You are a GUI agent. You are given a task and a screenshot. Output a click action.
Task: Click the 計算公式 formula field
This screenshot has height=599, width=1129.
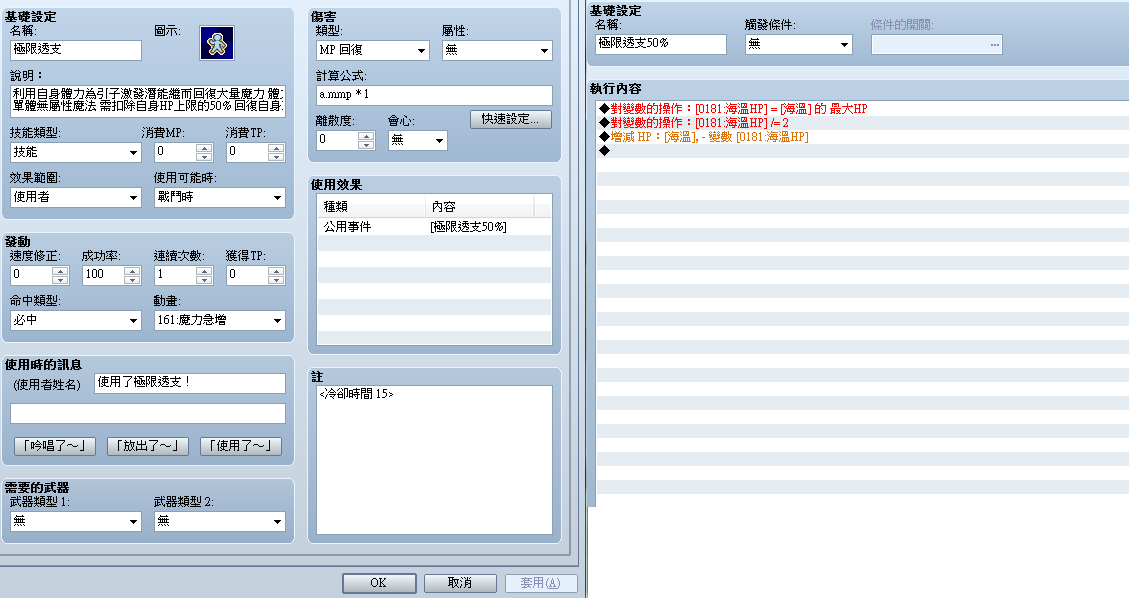(x=434, y=95)
